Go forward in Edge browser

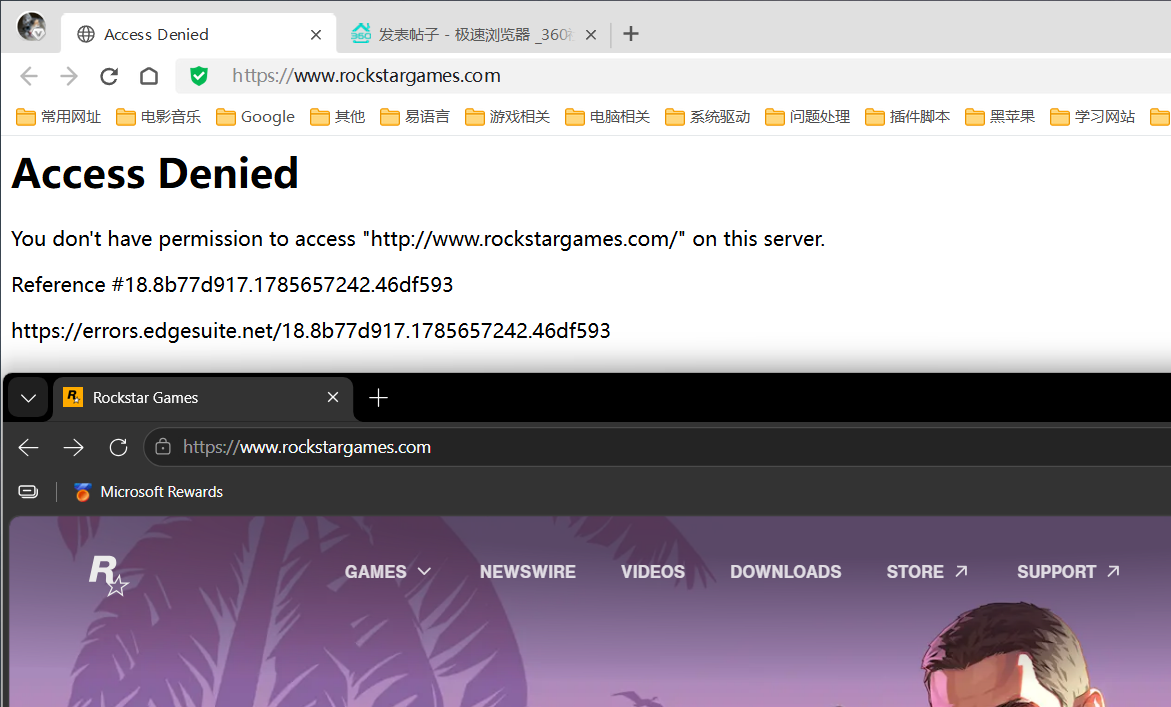coord(73,447)
